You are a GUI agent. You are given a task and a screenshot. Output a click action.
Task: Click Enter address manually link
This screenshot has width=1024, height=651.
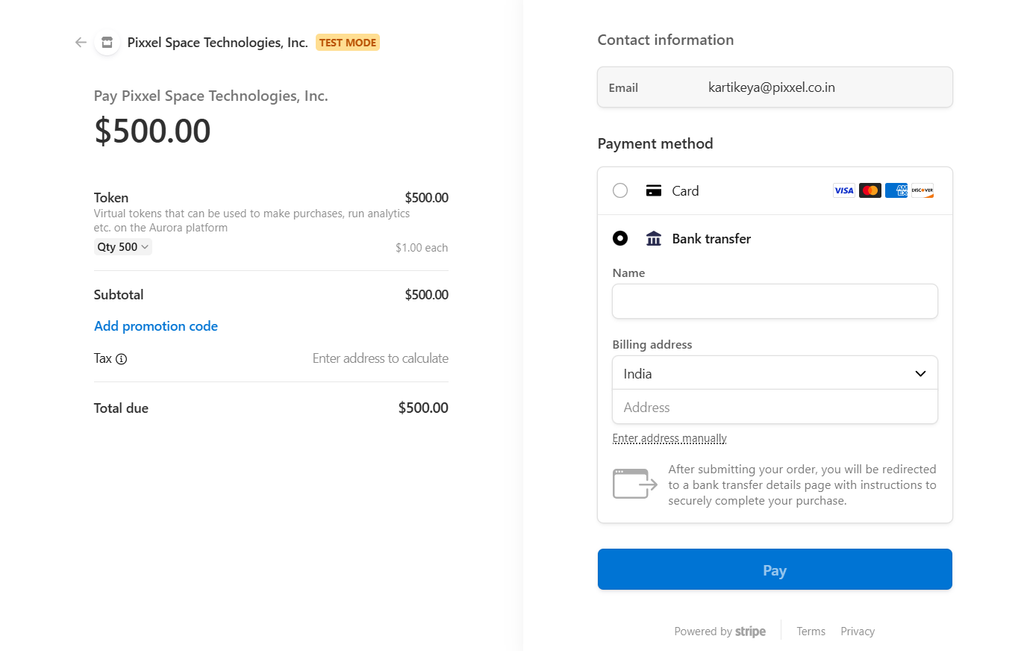pyautogui.click(x=669, y=438)
